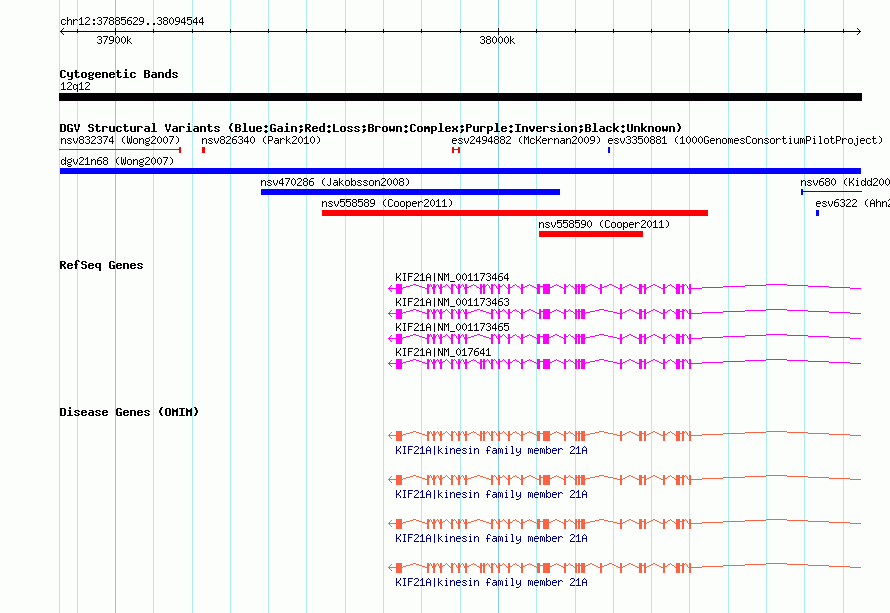Select esv3350881 1000GenomesConsortiumPilotProject label
The width and height of the screenshot is (890, 613).
(745, 140)
